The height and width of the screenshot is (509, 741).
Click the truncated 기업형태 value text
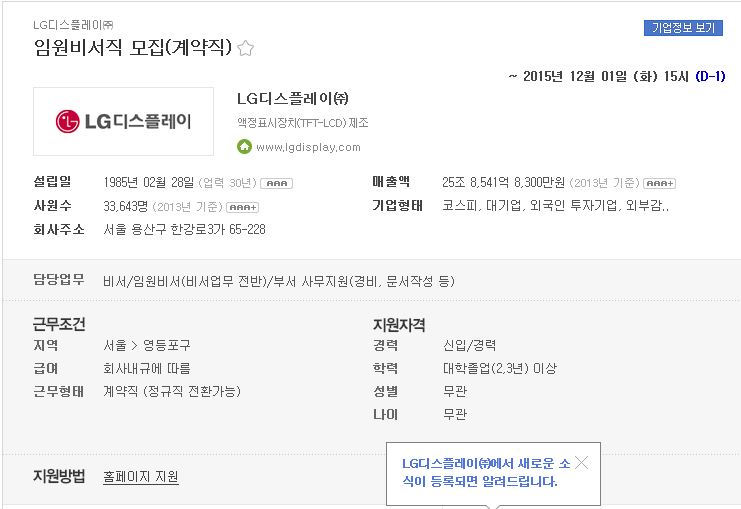coord(555,206)
